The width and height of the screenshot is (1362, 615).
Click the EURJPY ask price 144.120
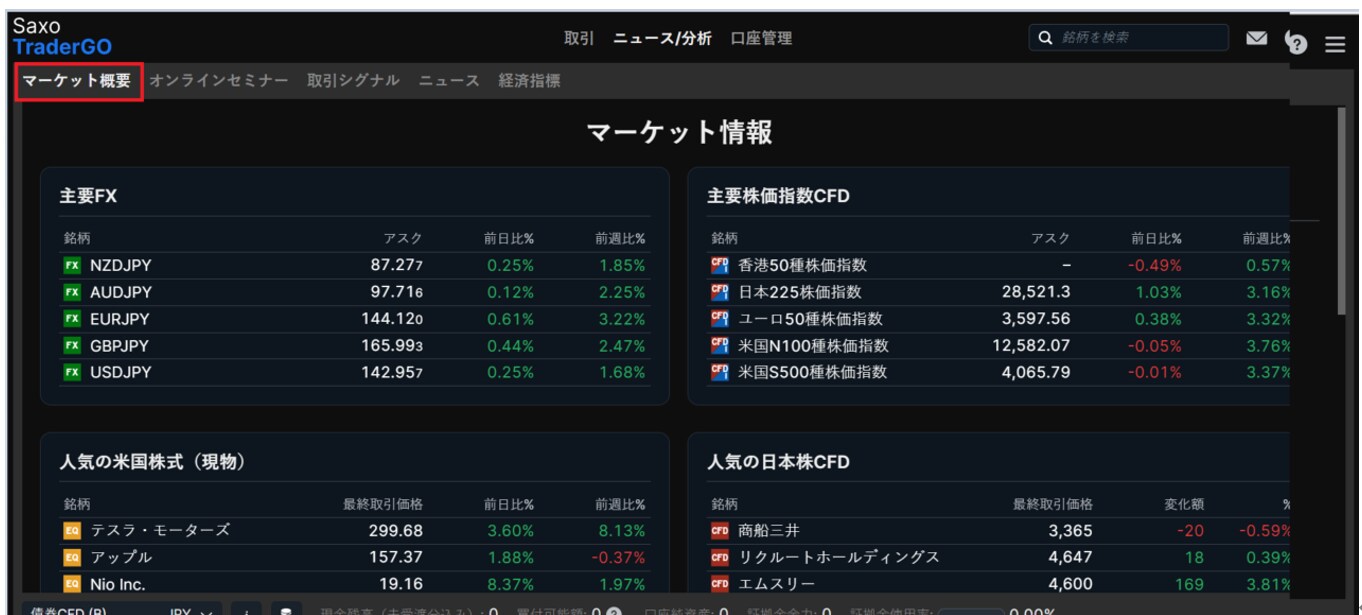point(392,319)
